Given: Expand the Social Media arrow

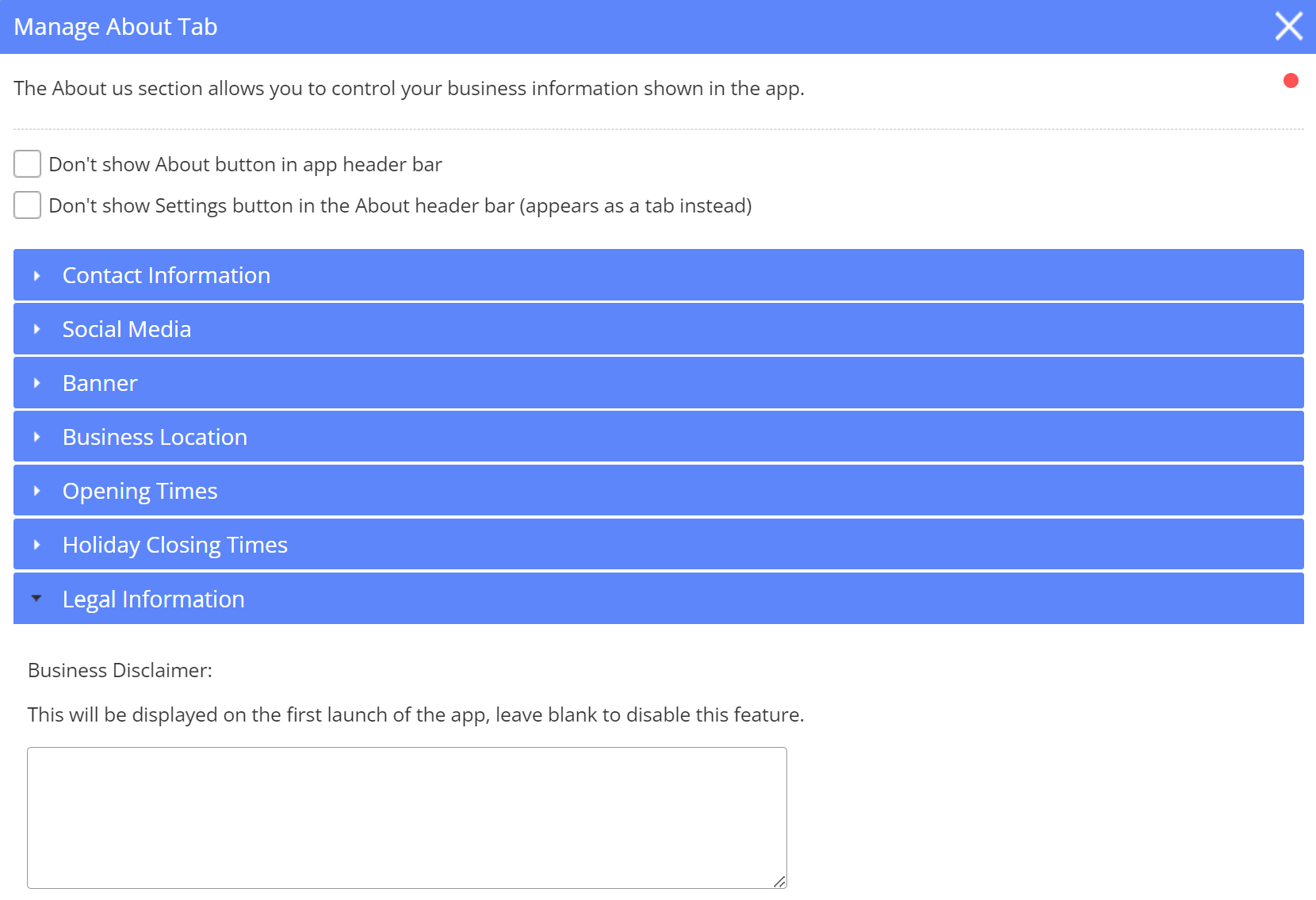Looking at the screenshot, I should [36, 330].
